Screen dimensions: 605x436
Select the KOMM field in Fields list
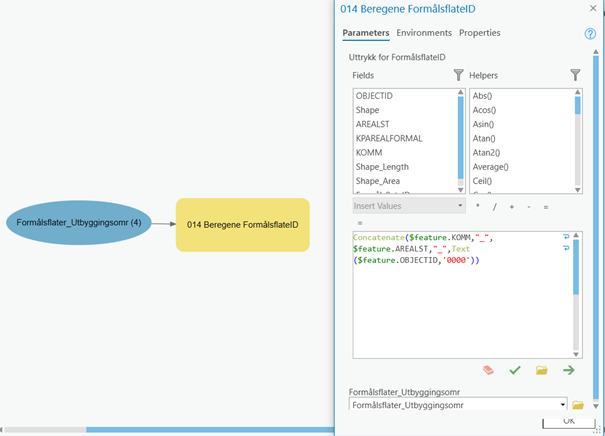click(368, 153)
